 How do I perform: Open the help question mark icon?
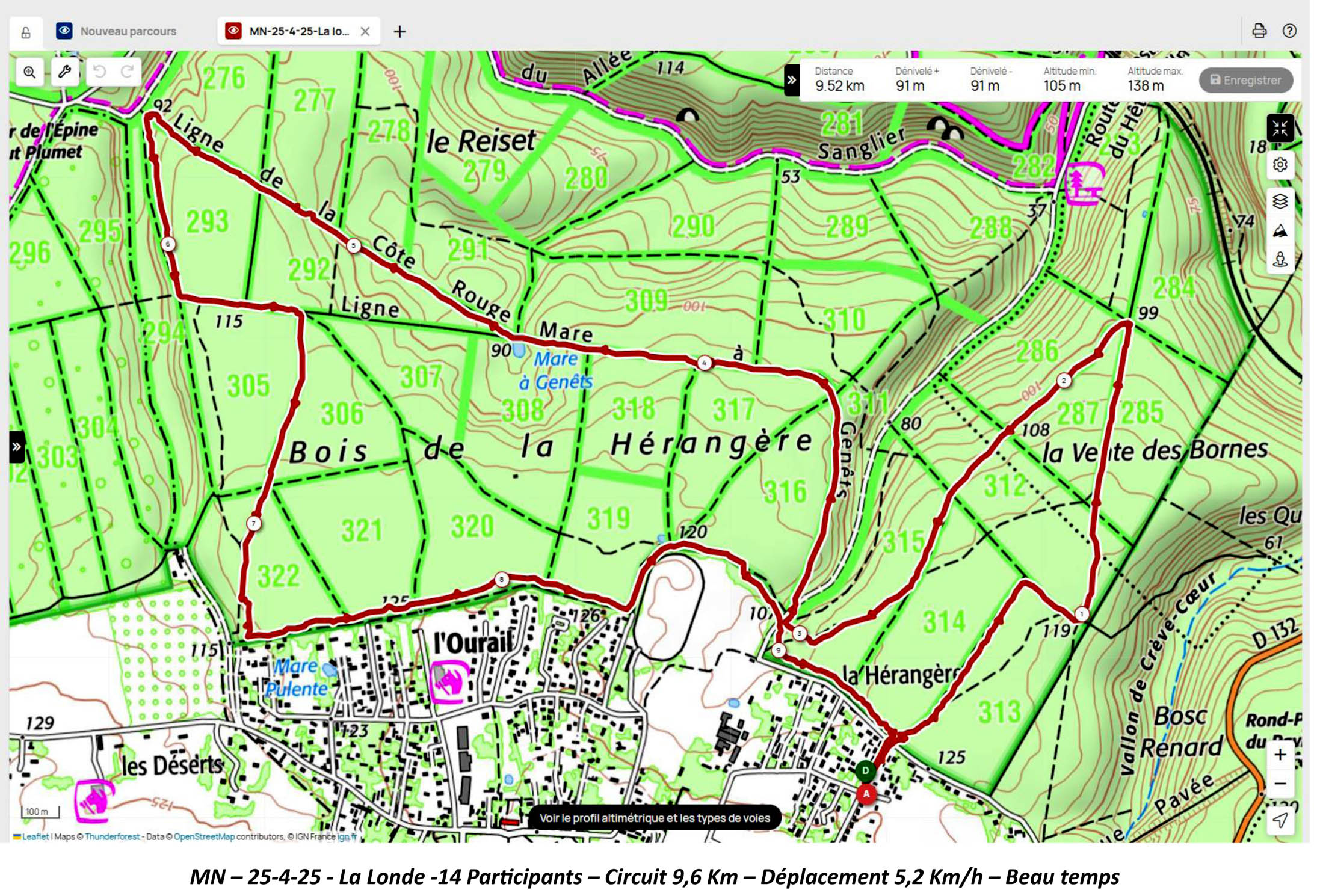pyautogui.click(x=1289, y=31)
